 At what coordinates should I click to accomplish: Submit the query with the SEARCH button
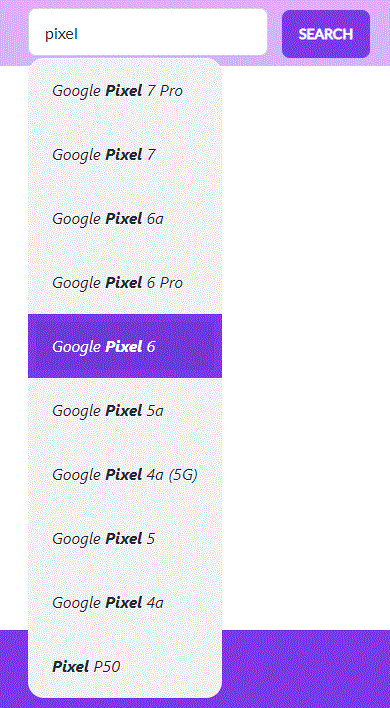326,34
